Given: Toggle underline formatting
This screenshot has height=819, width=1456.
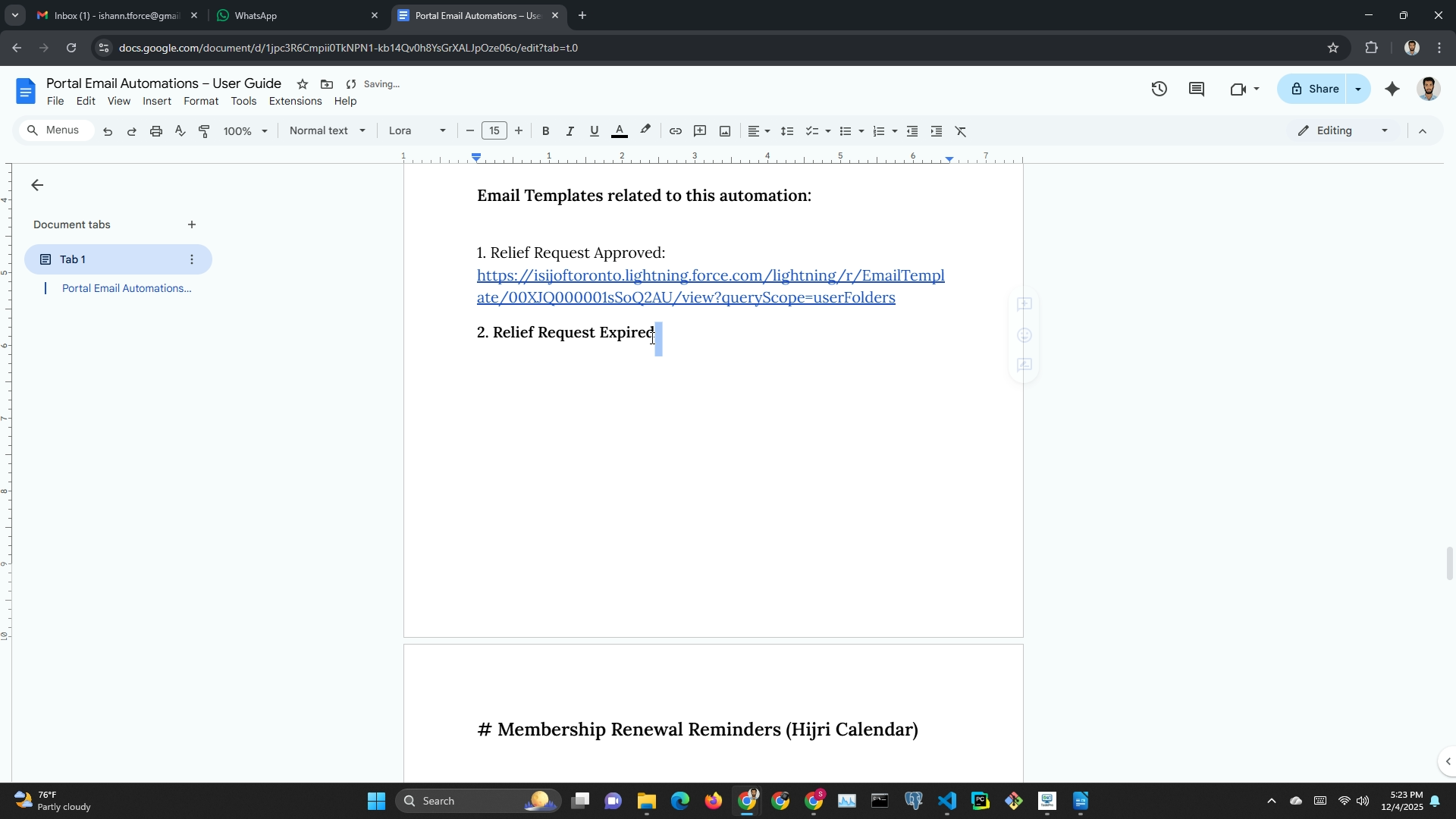Looking at the screenshot, I should tap(594, 131).
